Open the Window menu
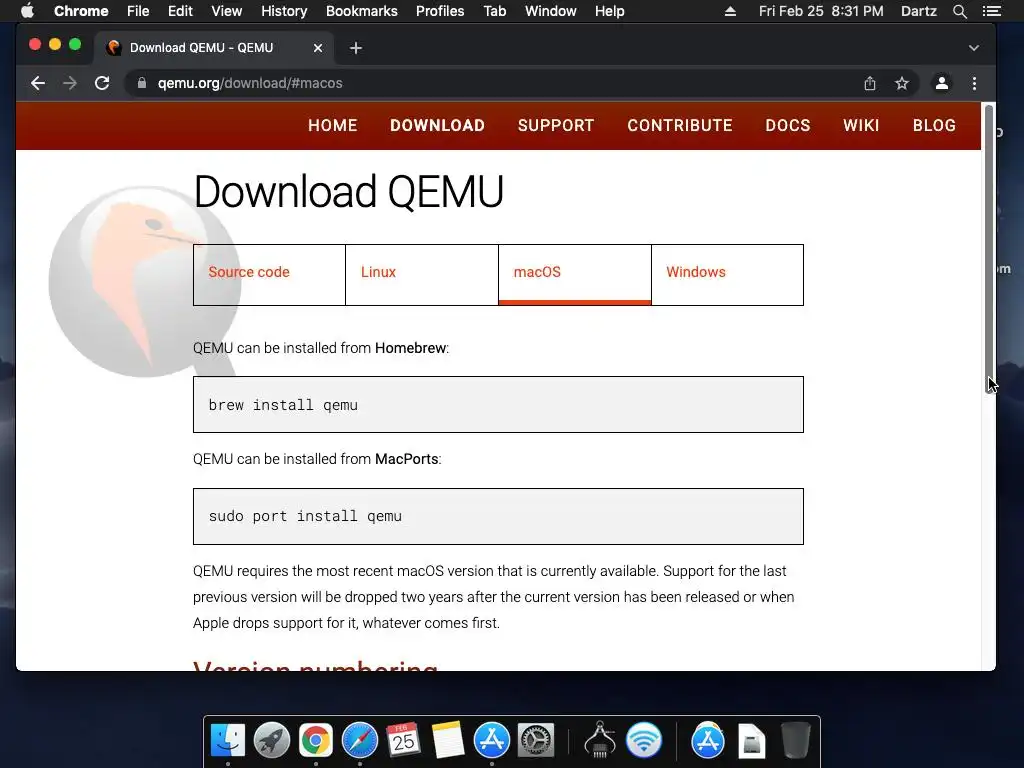1024x768 pixels. pyautogui.click(x=551, y=11)
